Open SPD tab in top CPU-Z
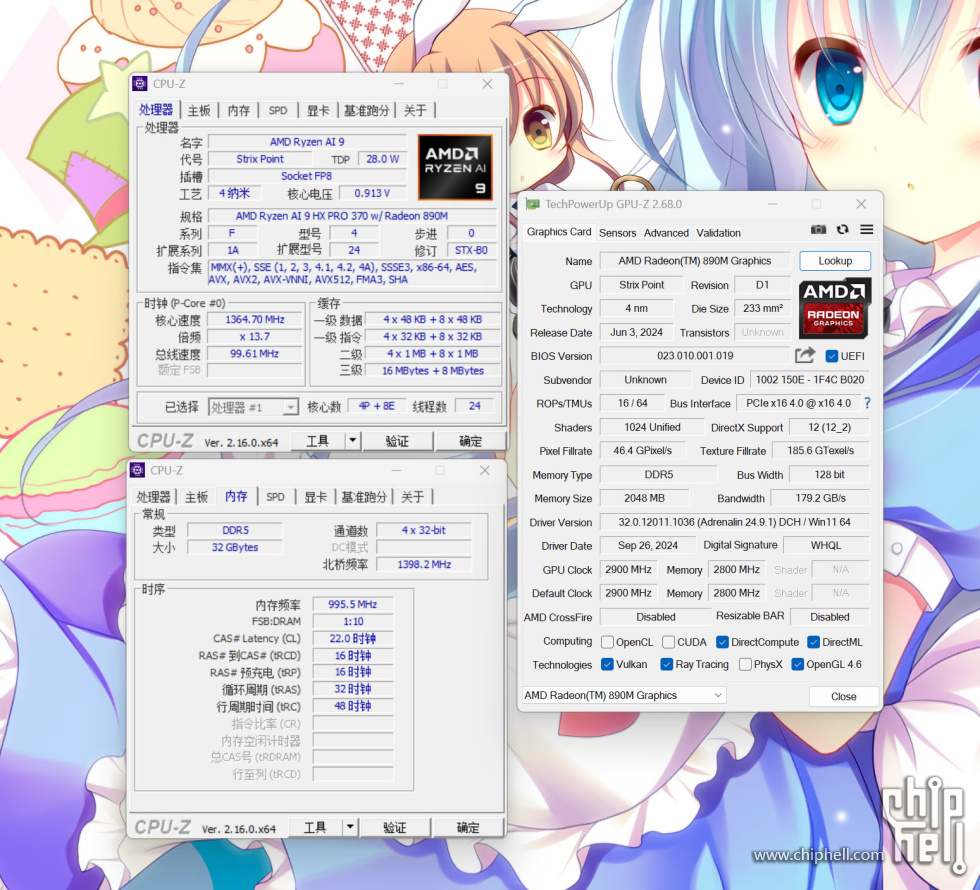Viewport: 980px width, 890px height. (278, 110)
